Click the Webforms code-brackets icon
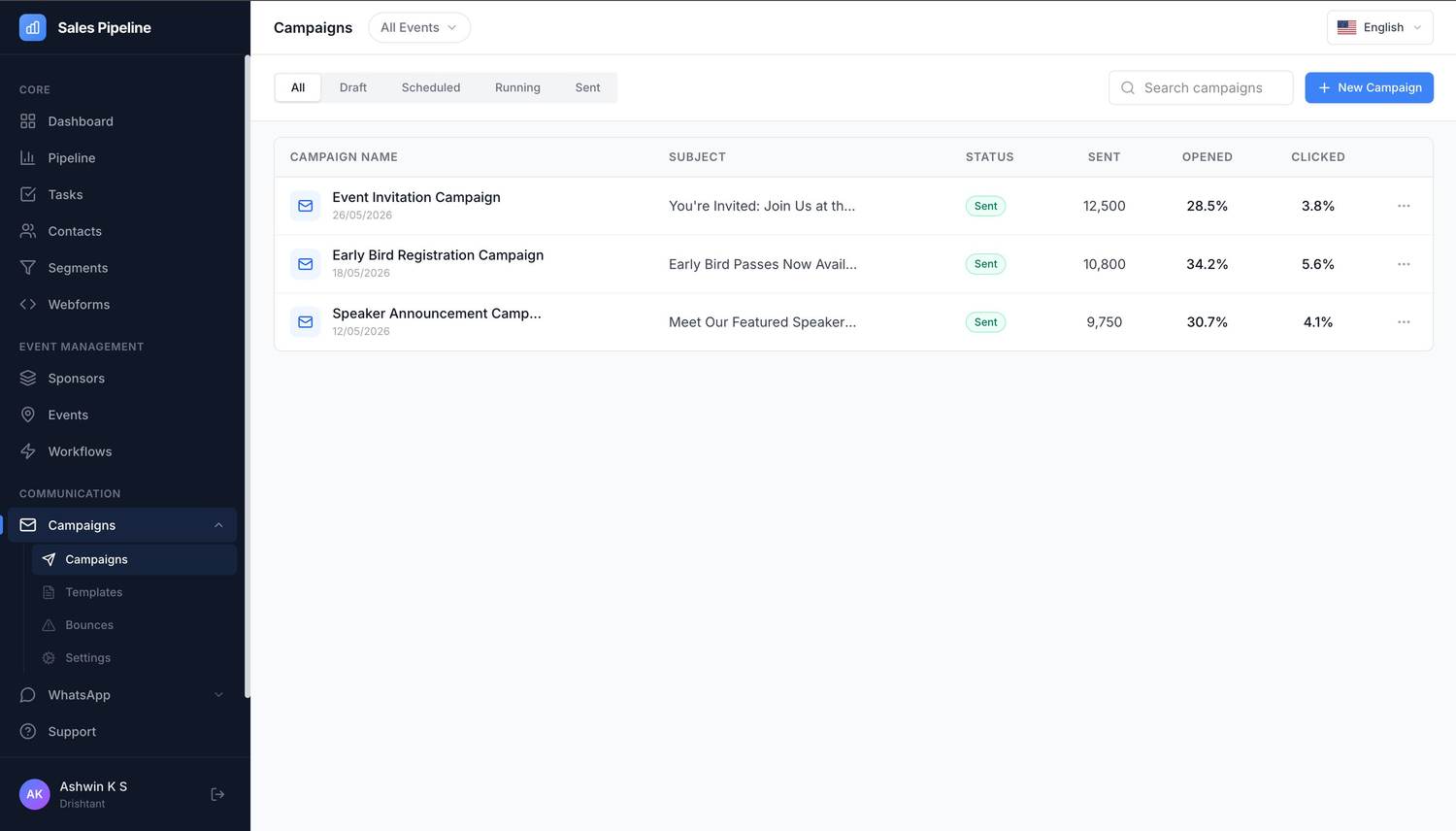The width and height of the screenshot is (1456, 831). coord(28,305)
